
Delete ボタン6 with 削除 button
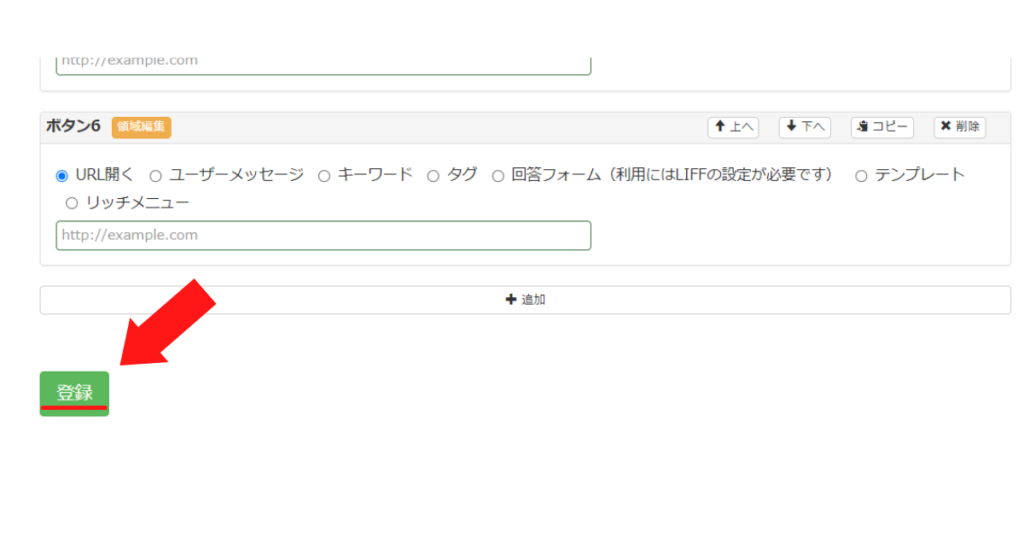959,127
